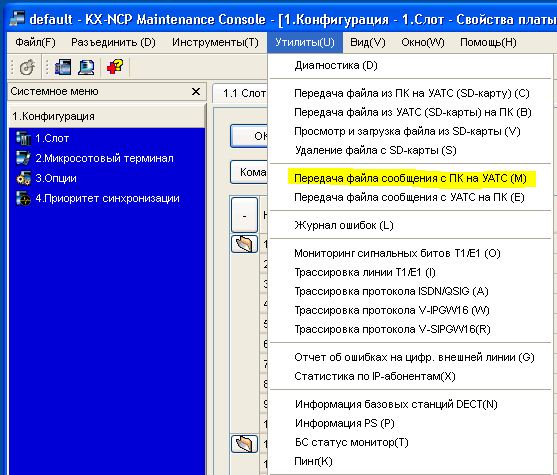Click the Утилиты(U) menu

305,42
